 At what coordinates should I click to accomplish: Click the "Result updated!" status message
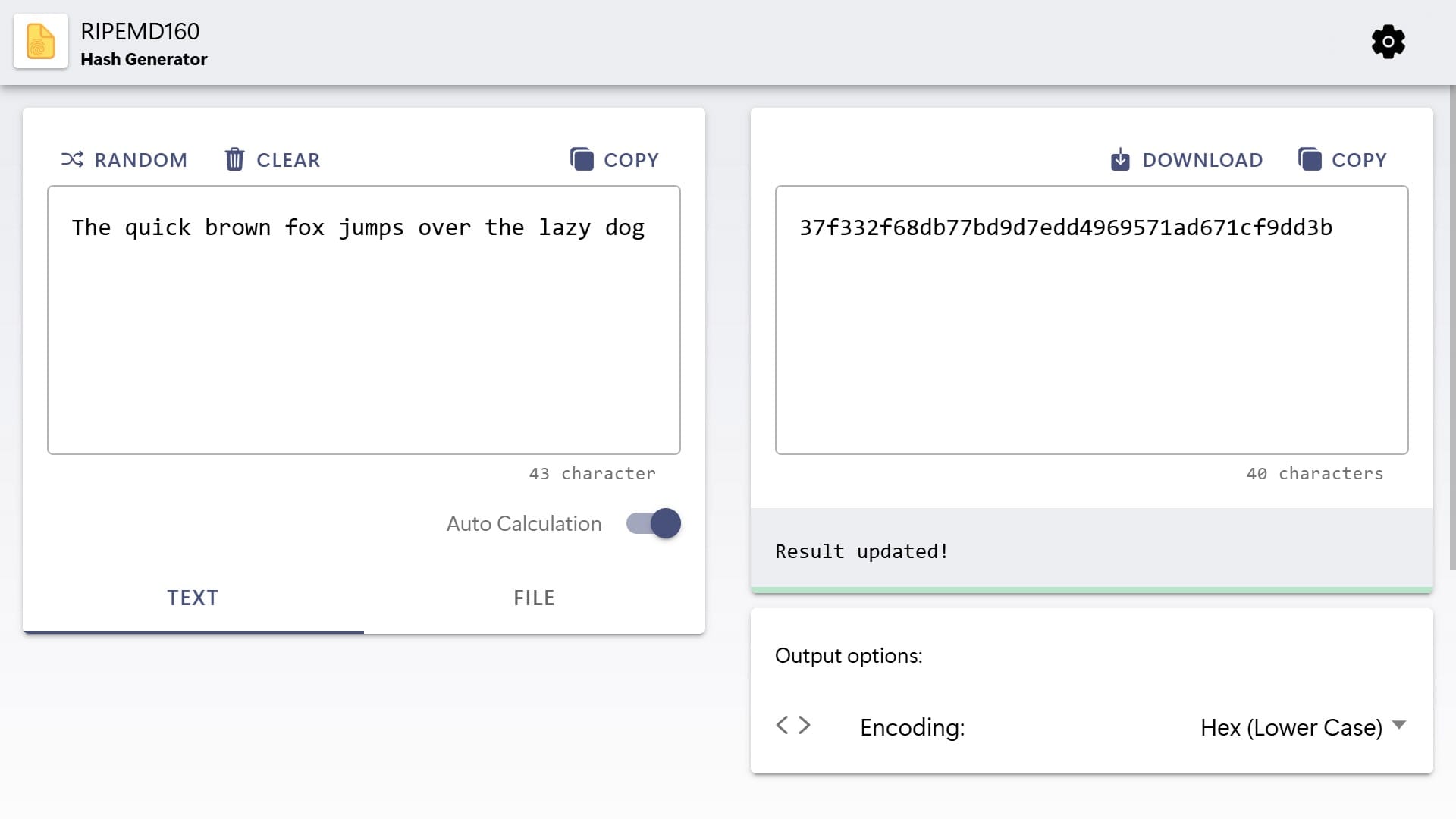[x=861, y=551]
